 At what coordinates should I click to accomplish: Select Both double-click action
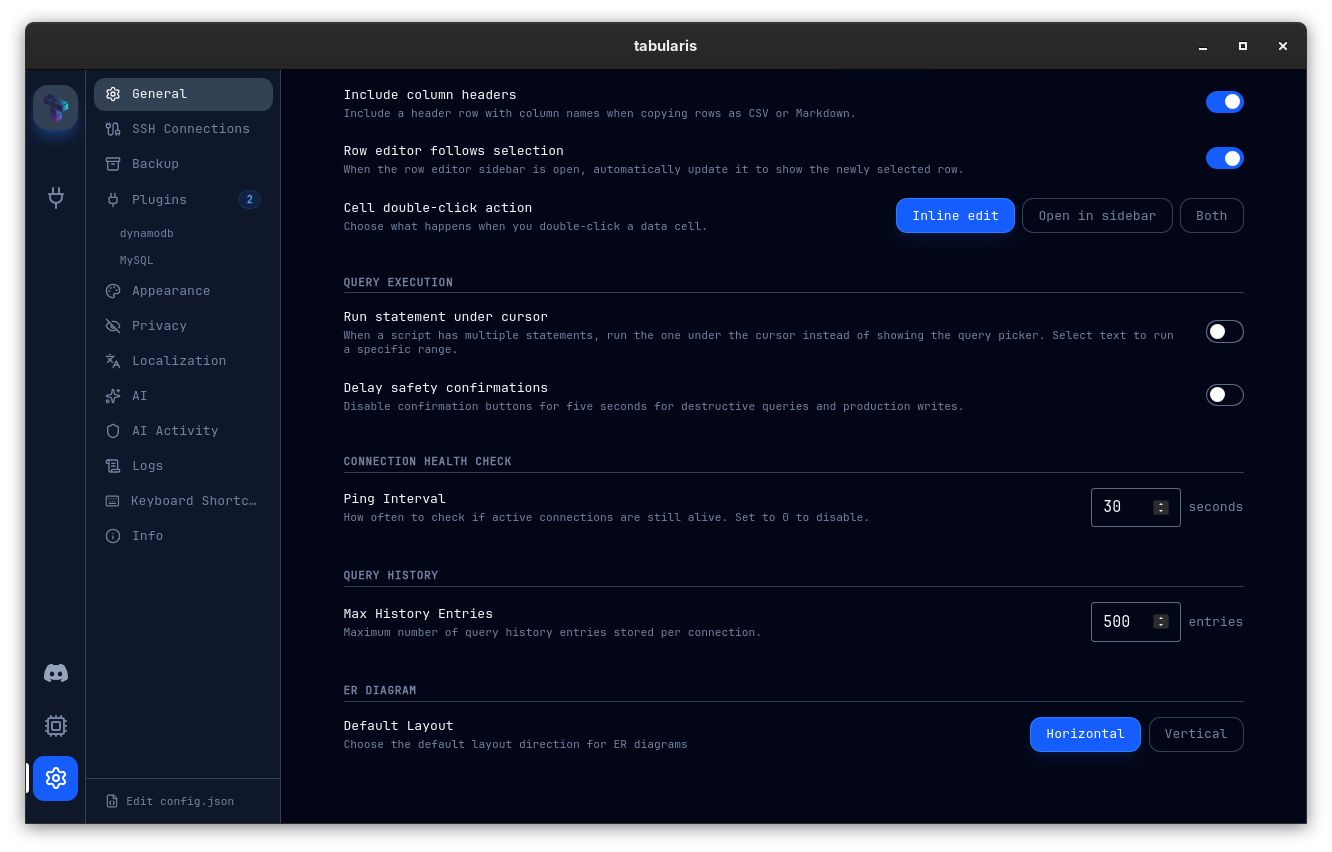[x=1212, y=216]
